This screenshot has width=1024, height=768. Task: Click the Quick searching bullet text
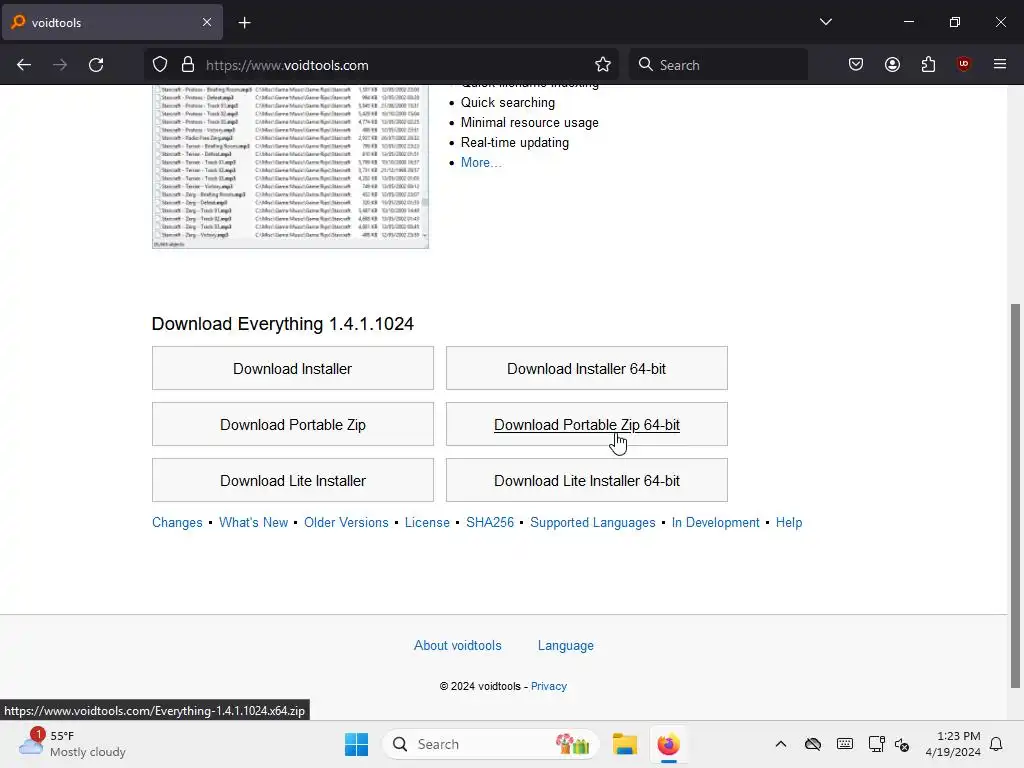pyautogui.click(x=507, y=103)
